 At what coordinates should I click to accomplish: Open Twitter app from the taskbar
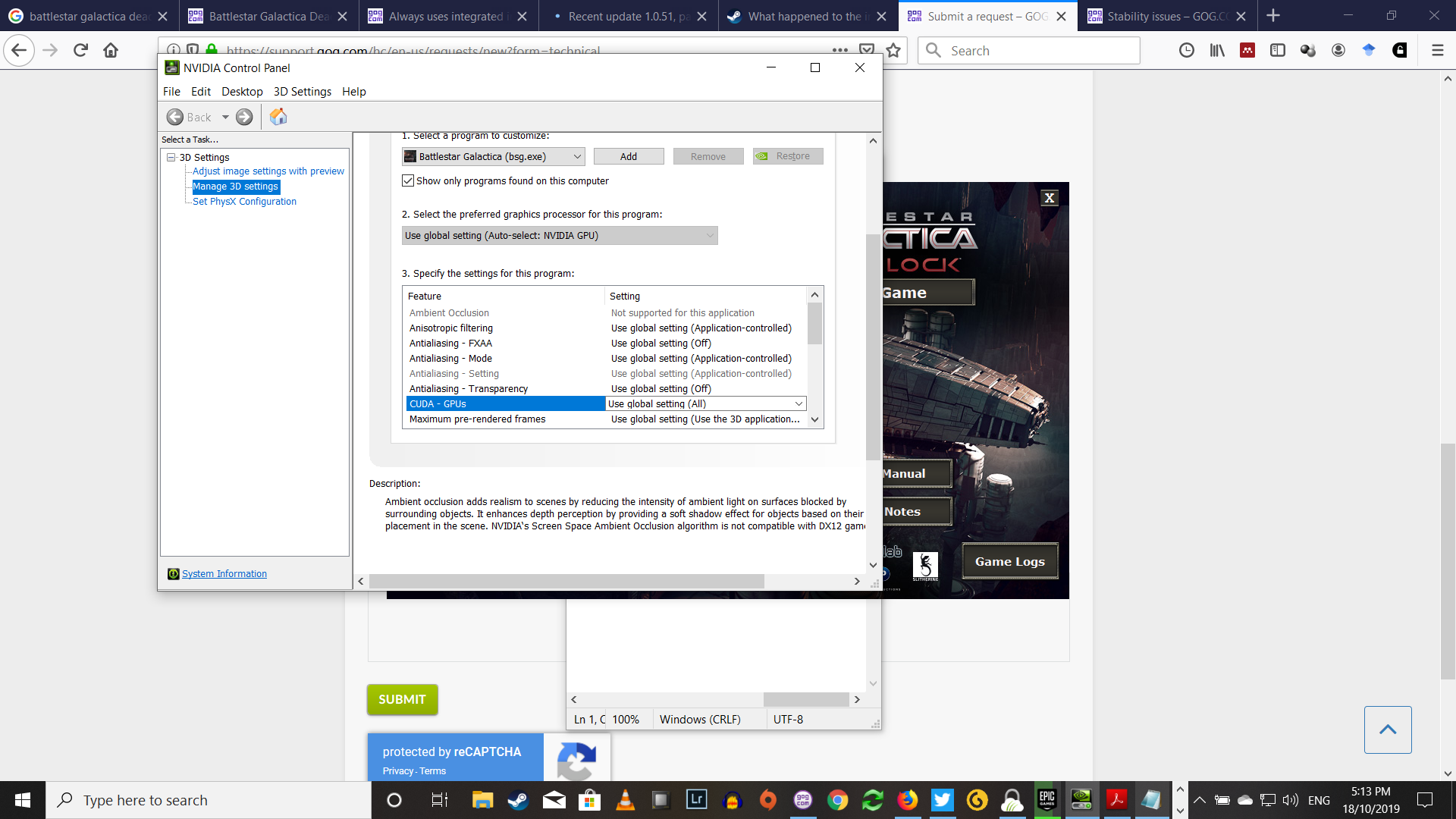pyautogui.click(x=943, y=800)
